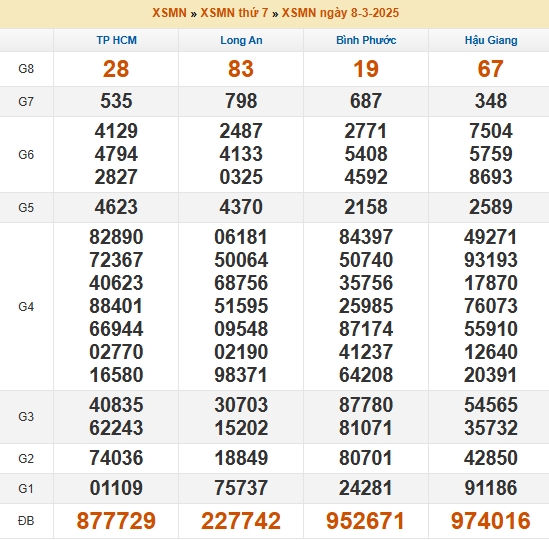
Task: Click G2 number 74036
Action: 116,458
